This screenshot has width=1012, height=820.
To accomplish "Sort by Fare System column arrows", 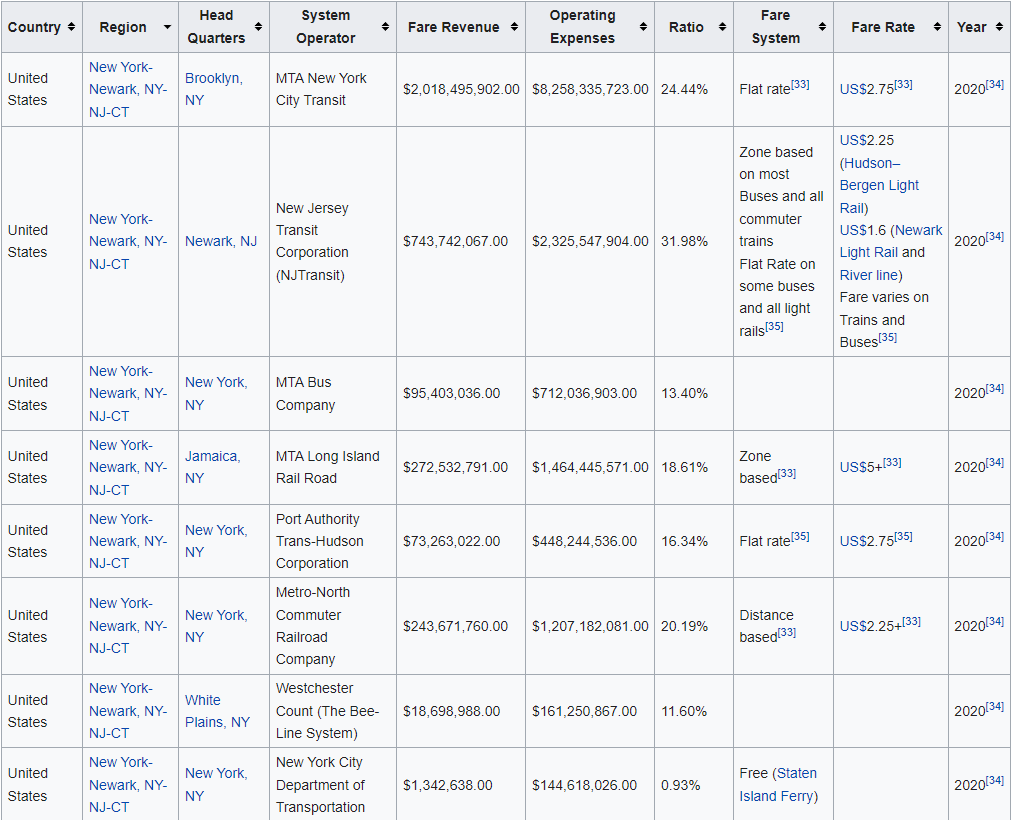I will pyautogui.click(x=822, y=27).
